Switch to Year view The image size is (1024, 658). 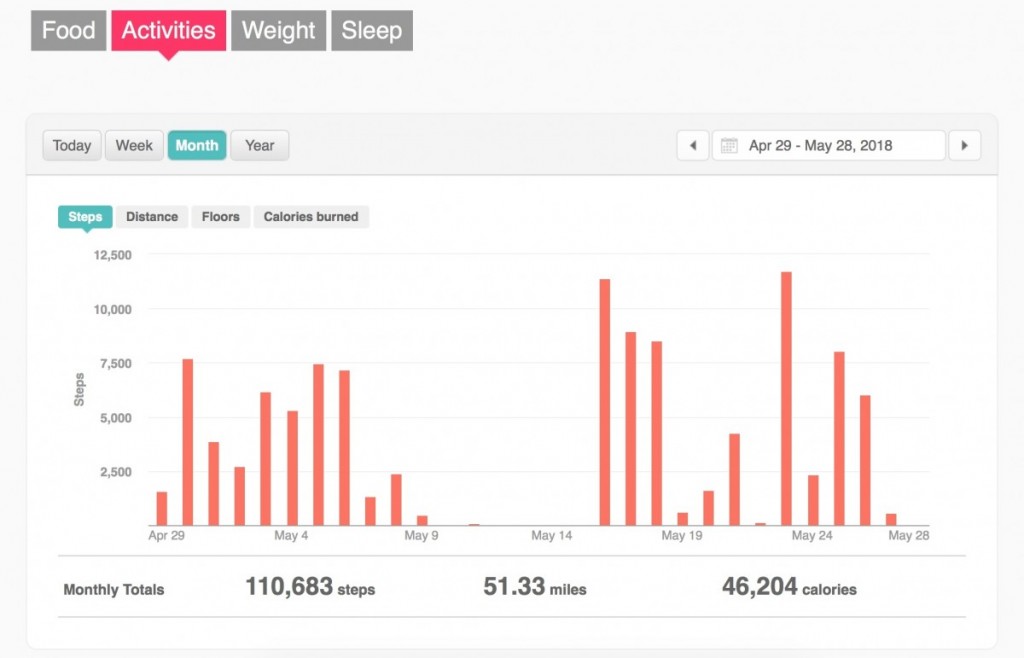tap(259, 145)
